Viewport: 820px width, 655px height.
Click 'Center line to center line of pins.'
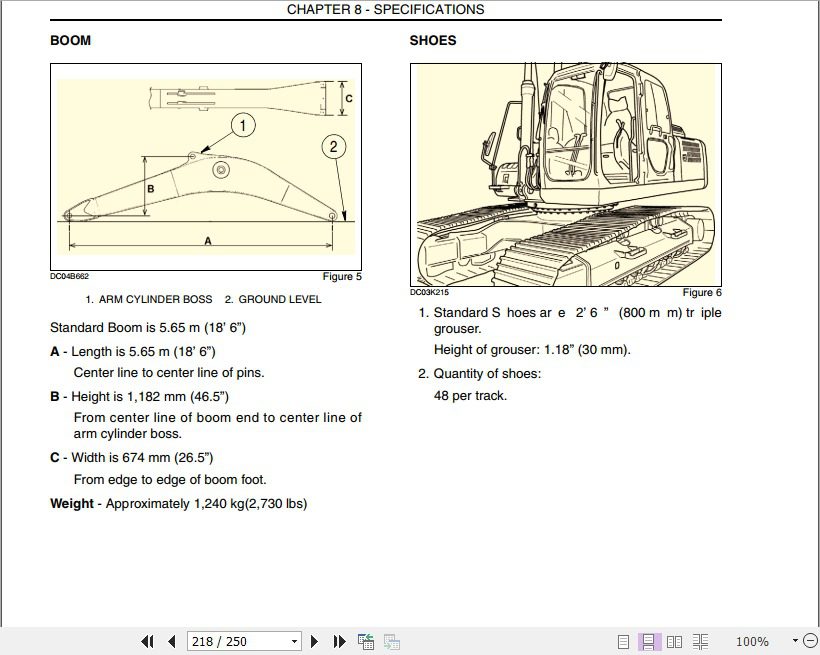click(x=169, y=372)
